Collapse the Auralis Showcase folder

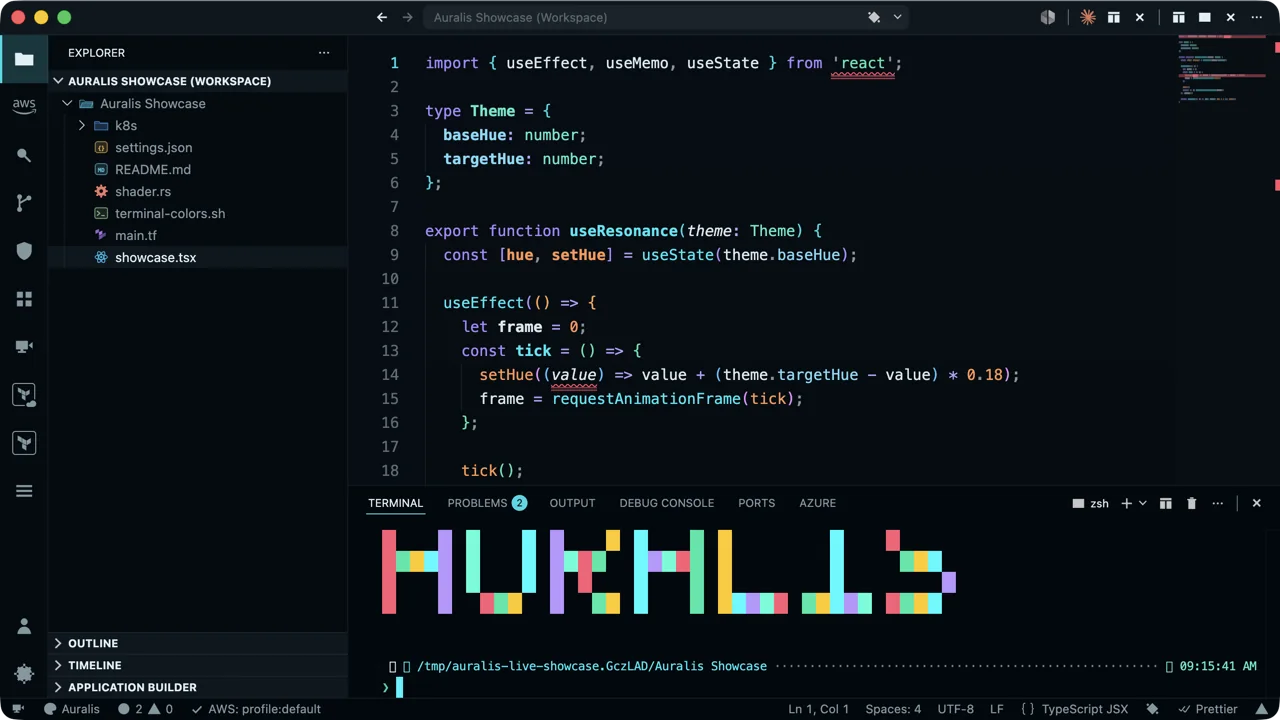tap(67, 103)
